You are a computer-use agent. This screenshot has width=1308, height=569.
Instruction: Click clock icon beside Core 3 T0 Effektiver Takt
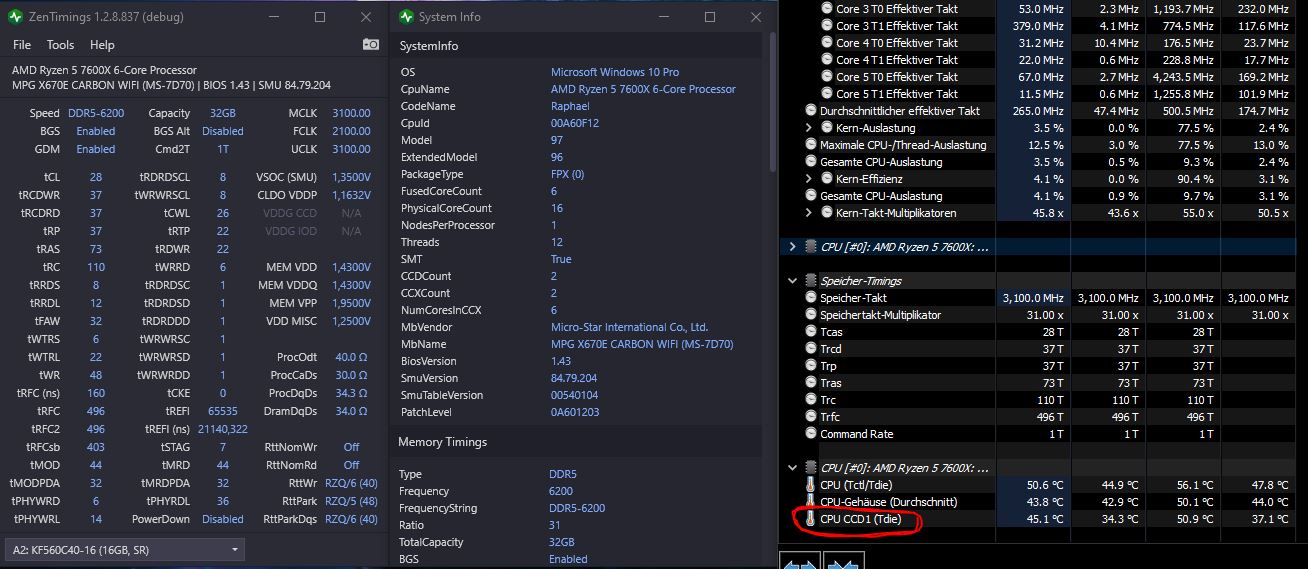point(826,9)
